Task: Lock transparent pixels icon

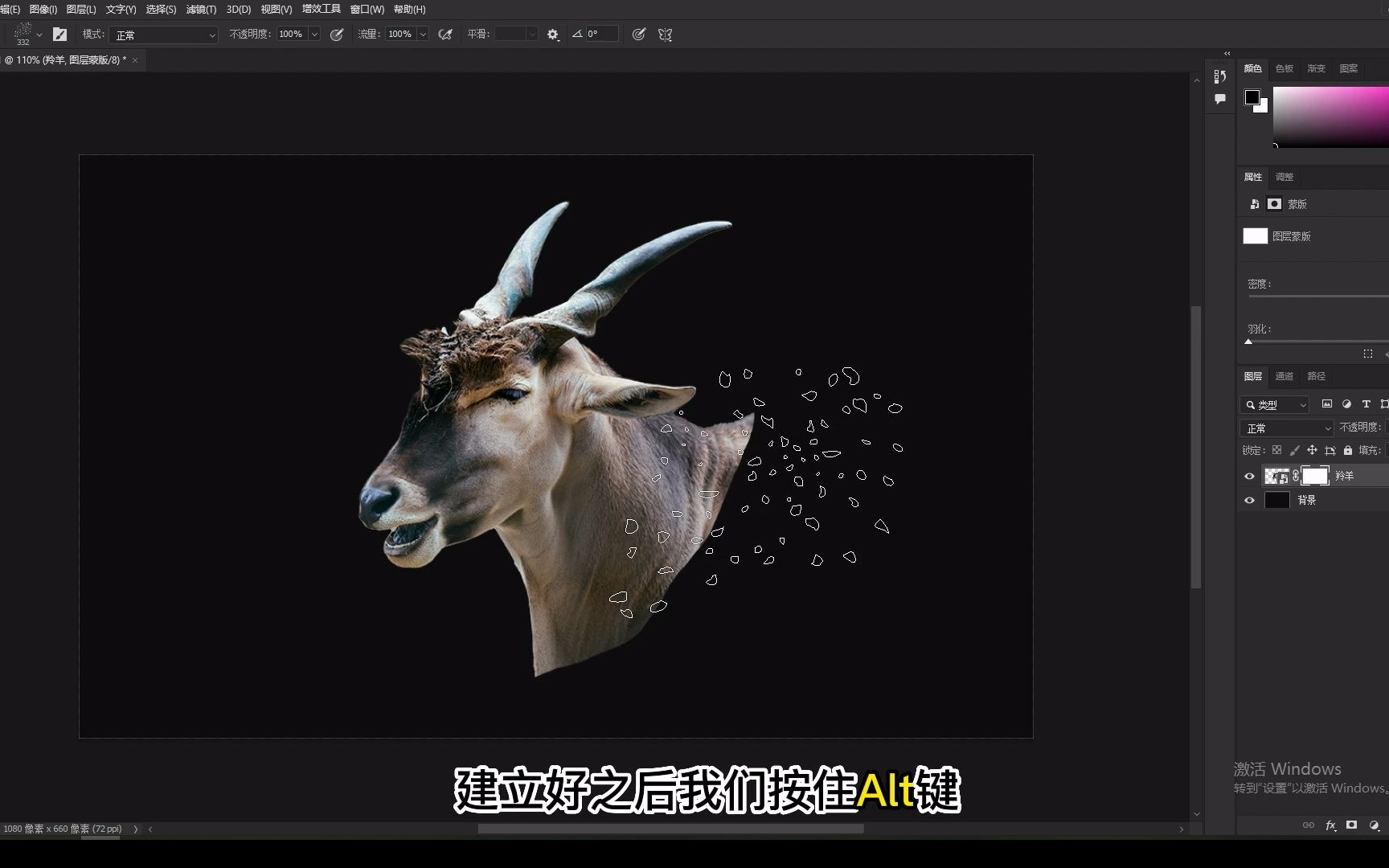Action: [1276, 450]
